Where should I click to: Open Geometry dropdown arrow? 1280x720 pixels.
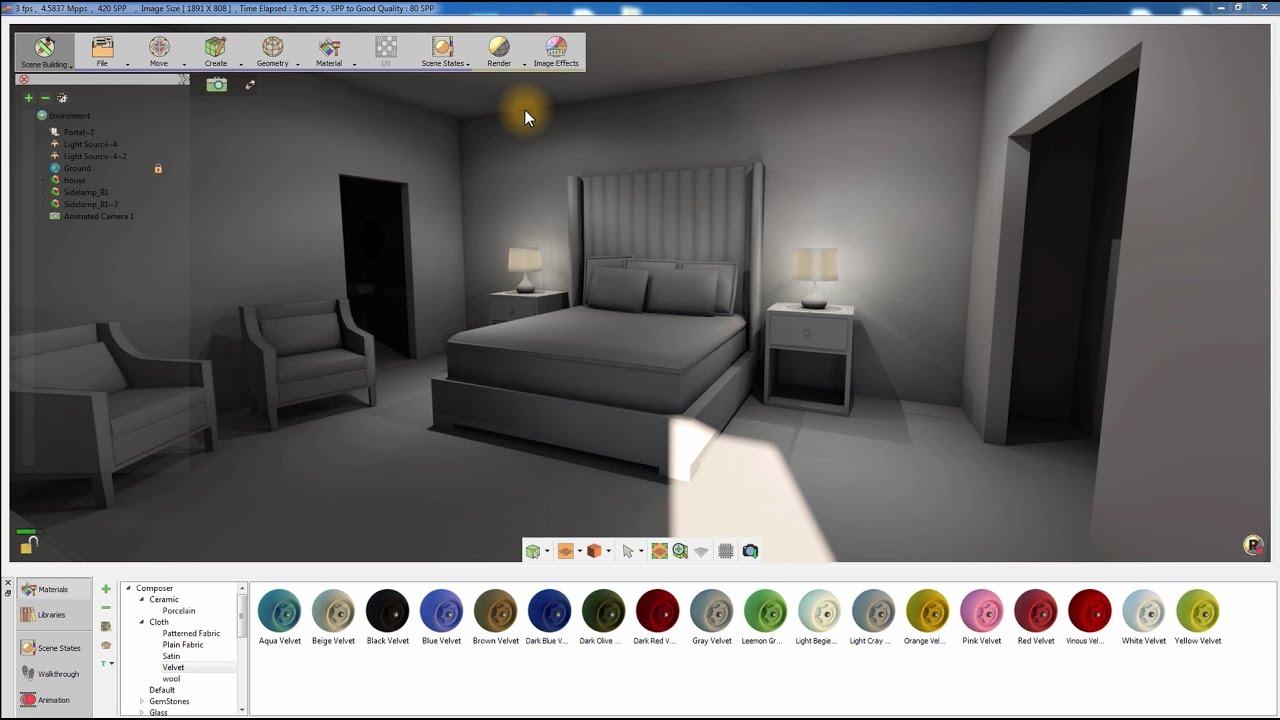coord(298,65)
